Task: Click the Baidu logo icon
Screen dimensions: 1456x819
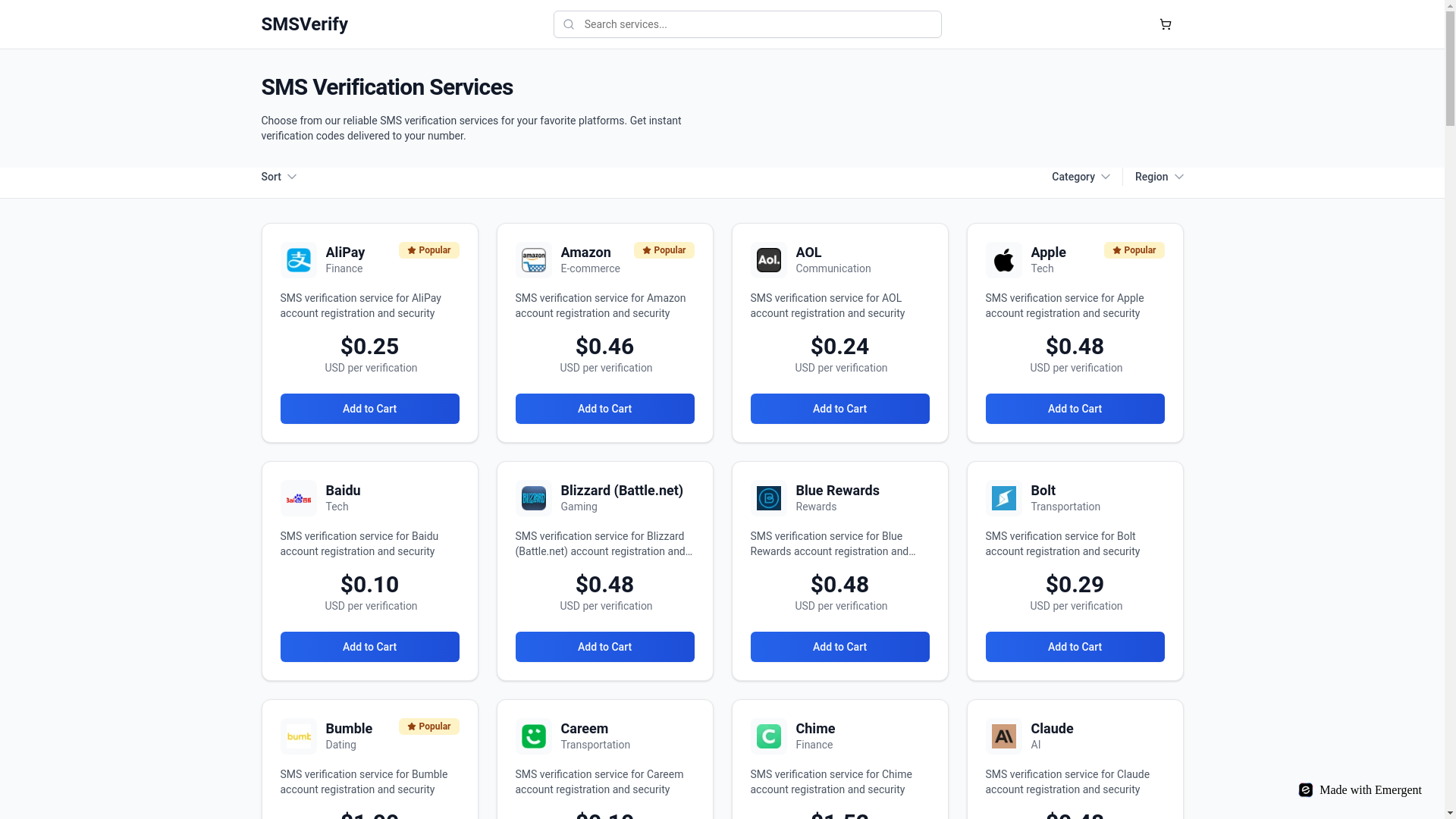Action: (298, 498)
